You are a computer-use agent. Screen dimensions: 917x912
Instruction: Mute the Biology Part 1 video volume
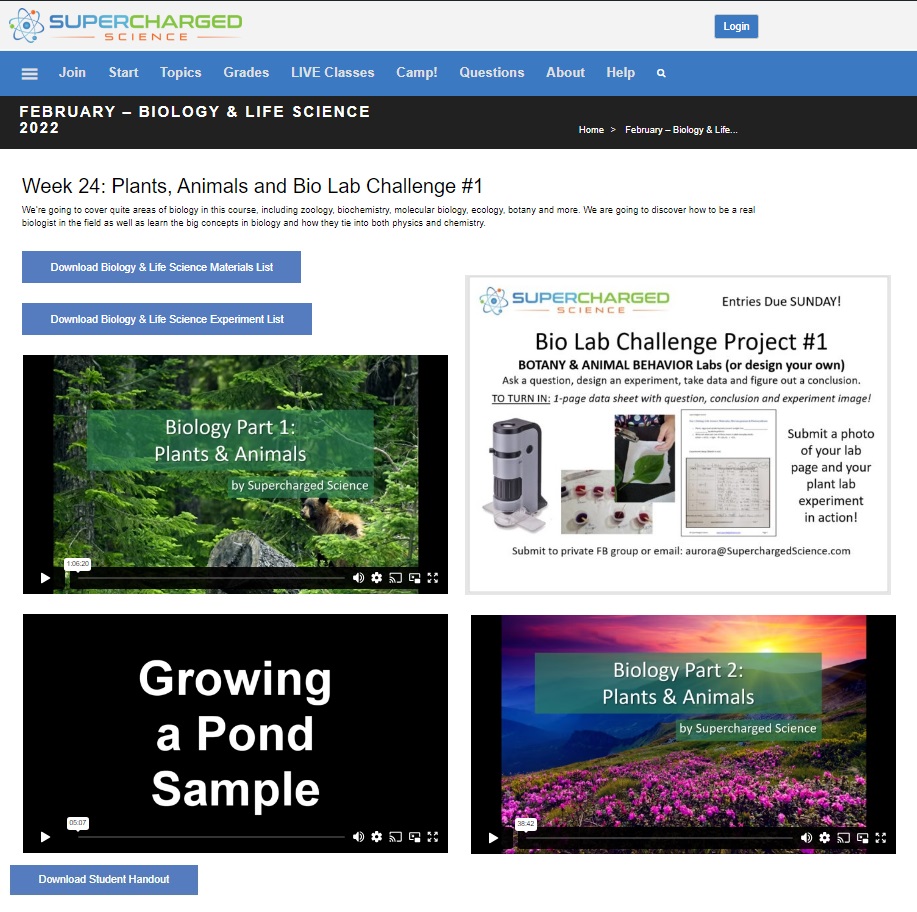358,578
